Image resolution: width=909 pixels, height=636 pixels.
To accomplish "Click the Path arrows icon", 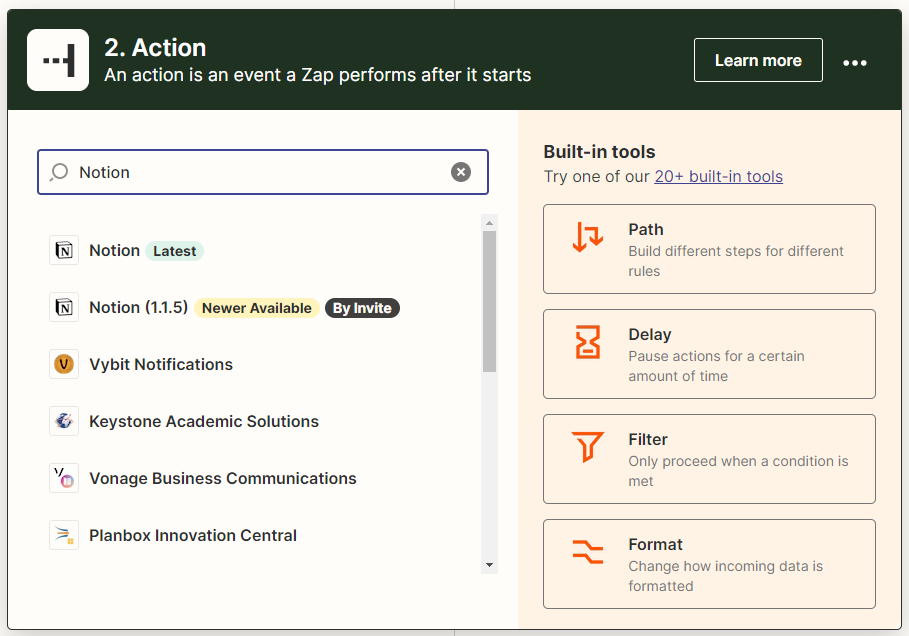I will pos(588,237).
